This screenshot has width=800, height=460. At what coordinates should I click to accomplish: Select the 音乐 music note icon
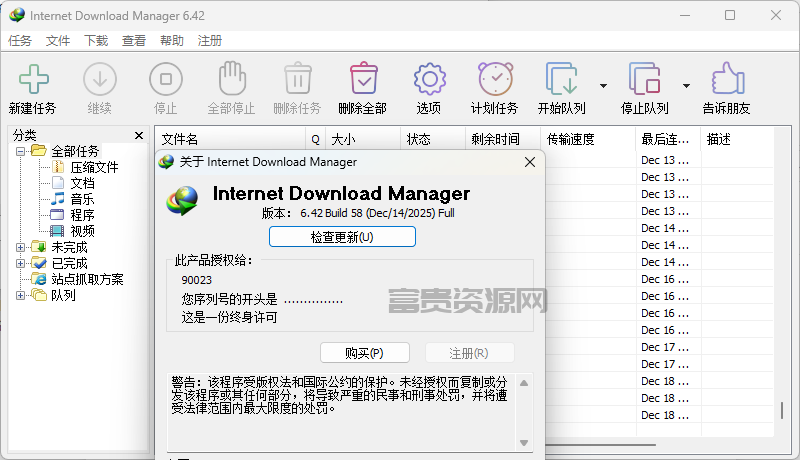coord(58,198)
